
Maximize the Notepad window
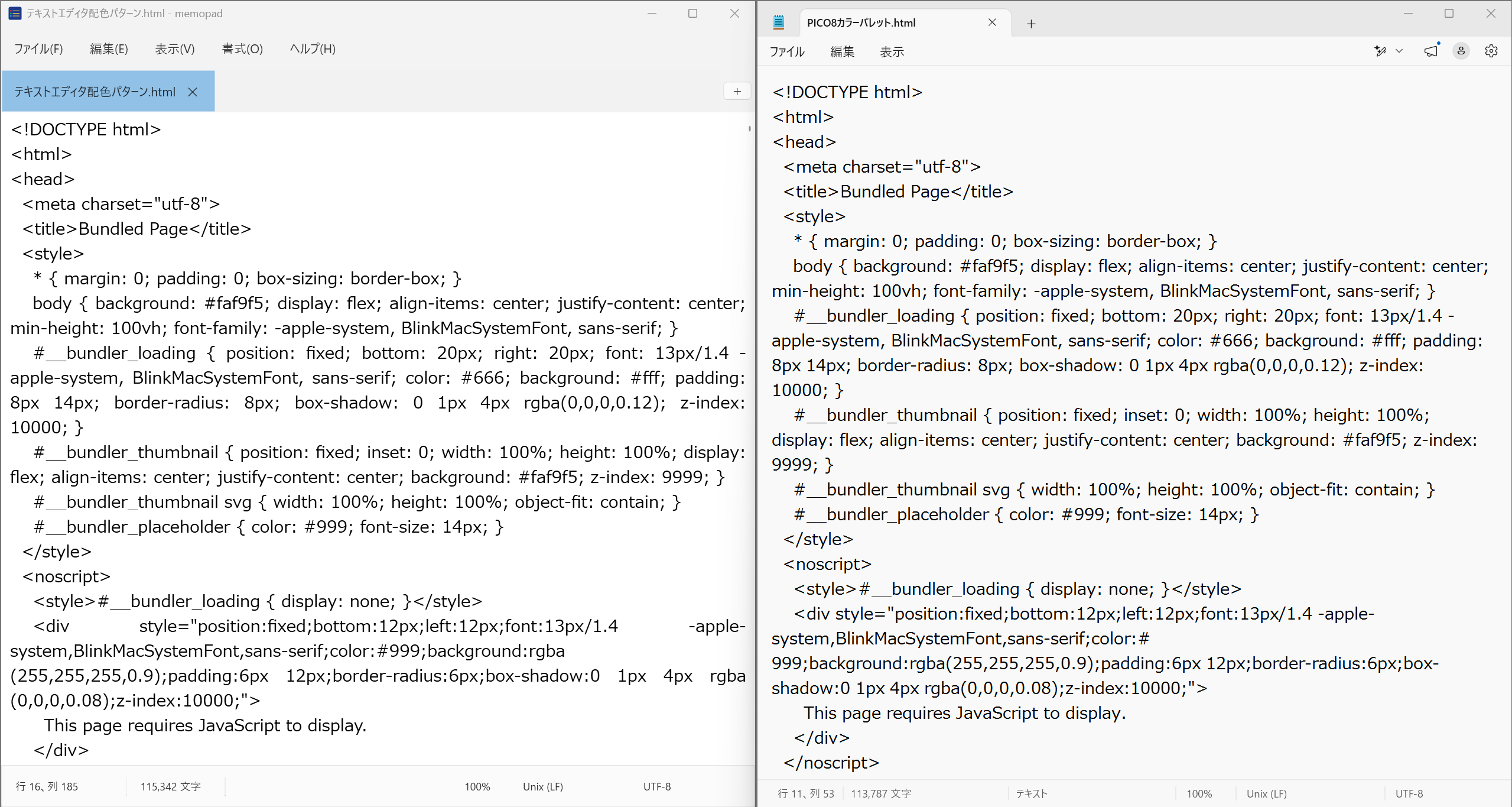point(1449,13)
